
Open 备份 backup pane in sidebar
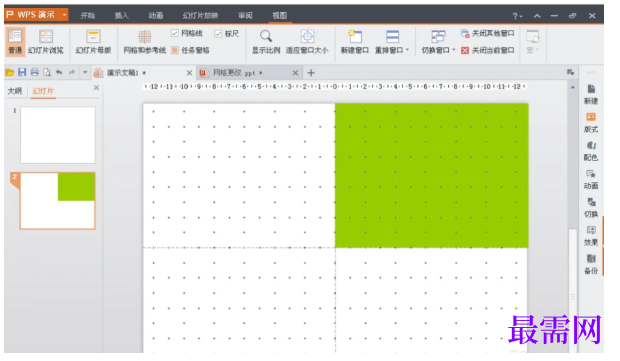tap(591, 264)
